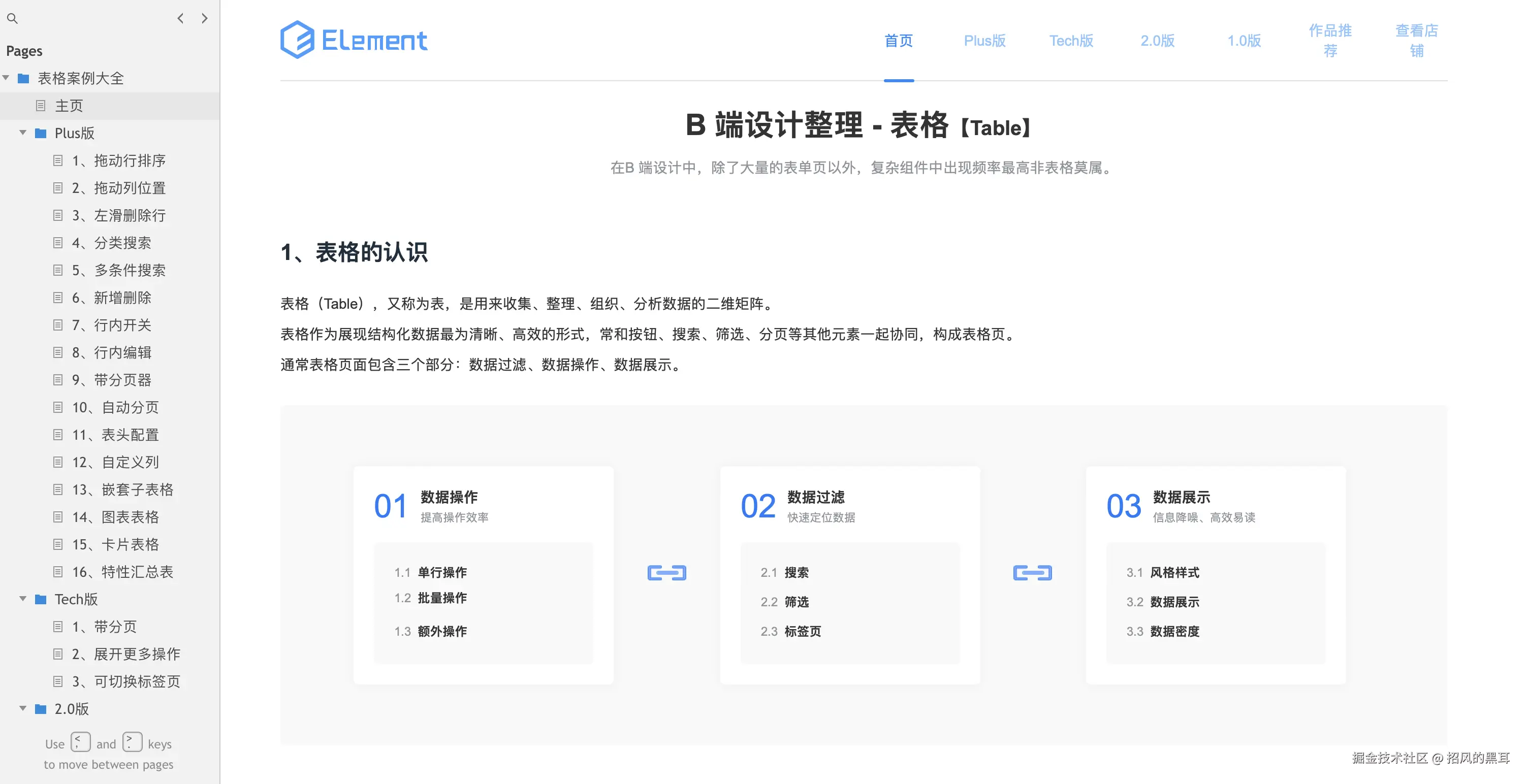Click the search magnifier icon
The width and height of the screenshot is (1529, 784).
(12, 18)
